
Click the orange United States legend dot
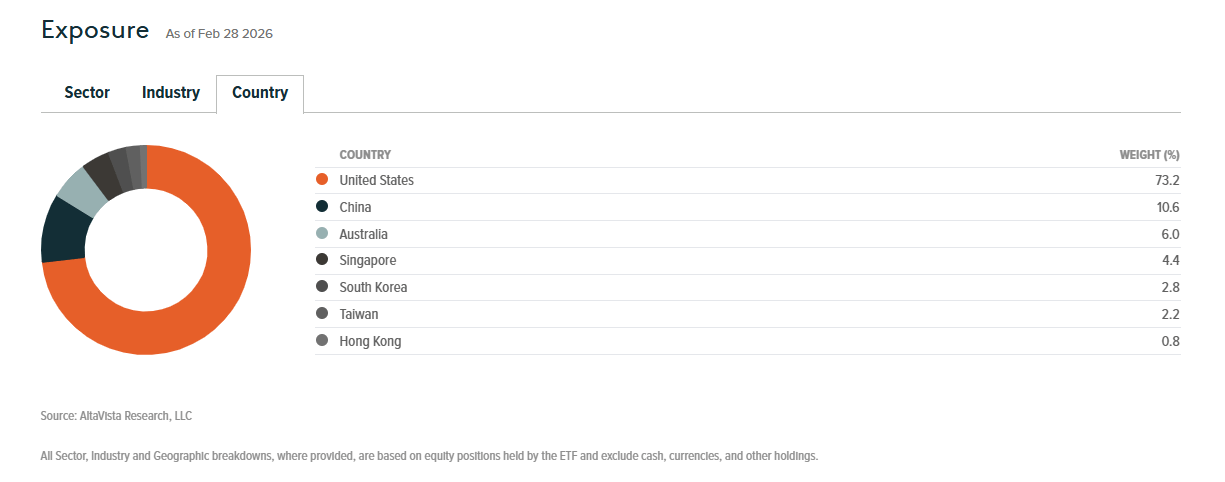(x=322, y=181)
